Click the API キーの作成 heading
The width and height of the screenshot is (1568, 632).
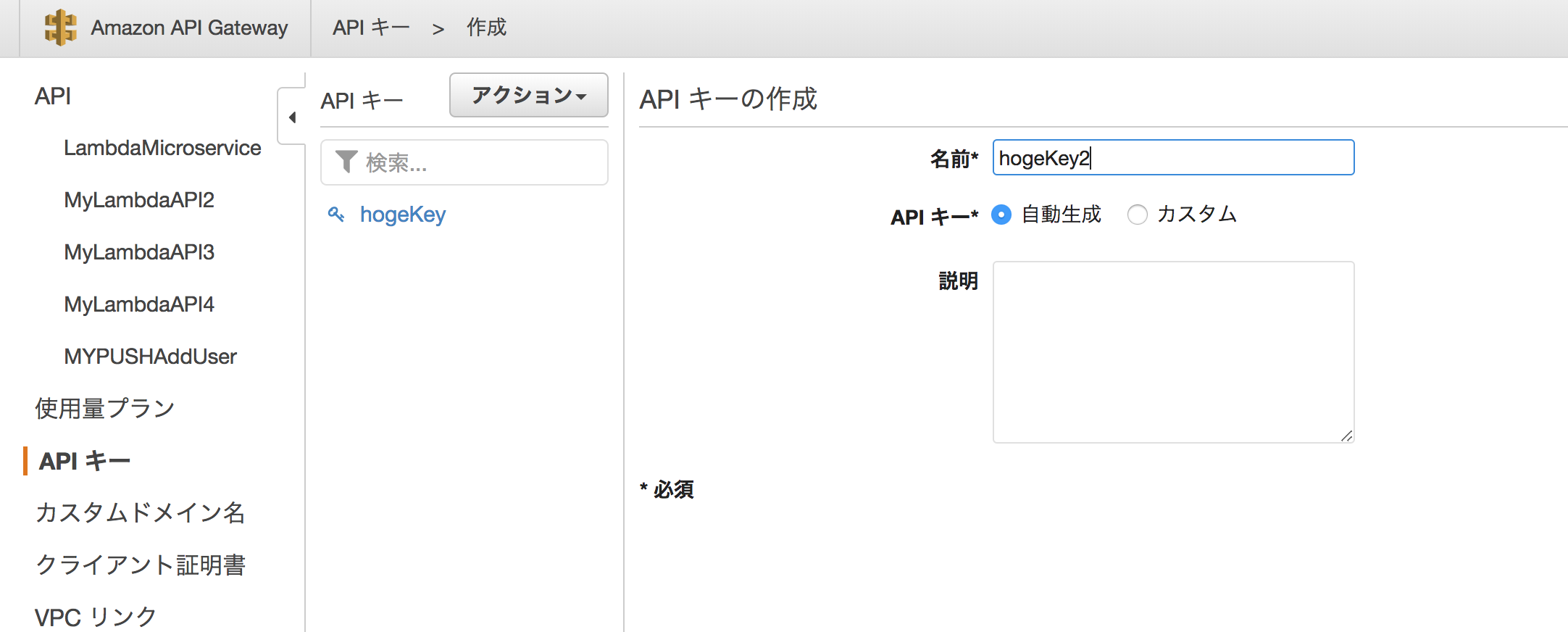(728, 99)
